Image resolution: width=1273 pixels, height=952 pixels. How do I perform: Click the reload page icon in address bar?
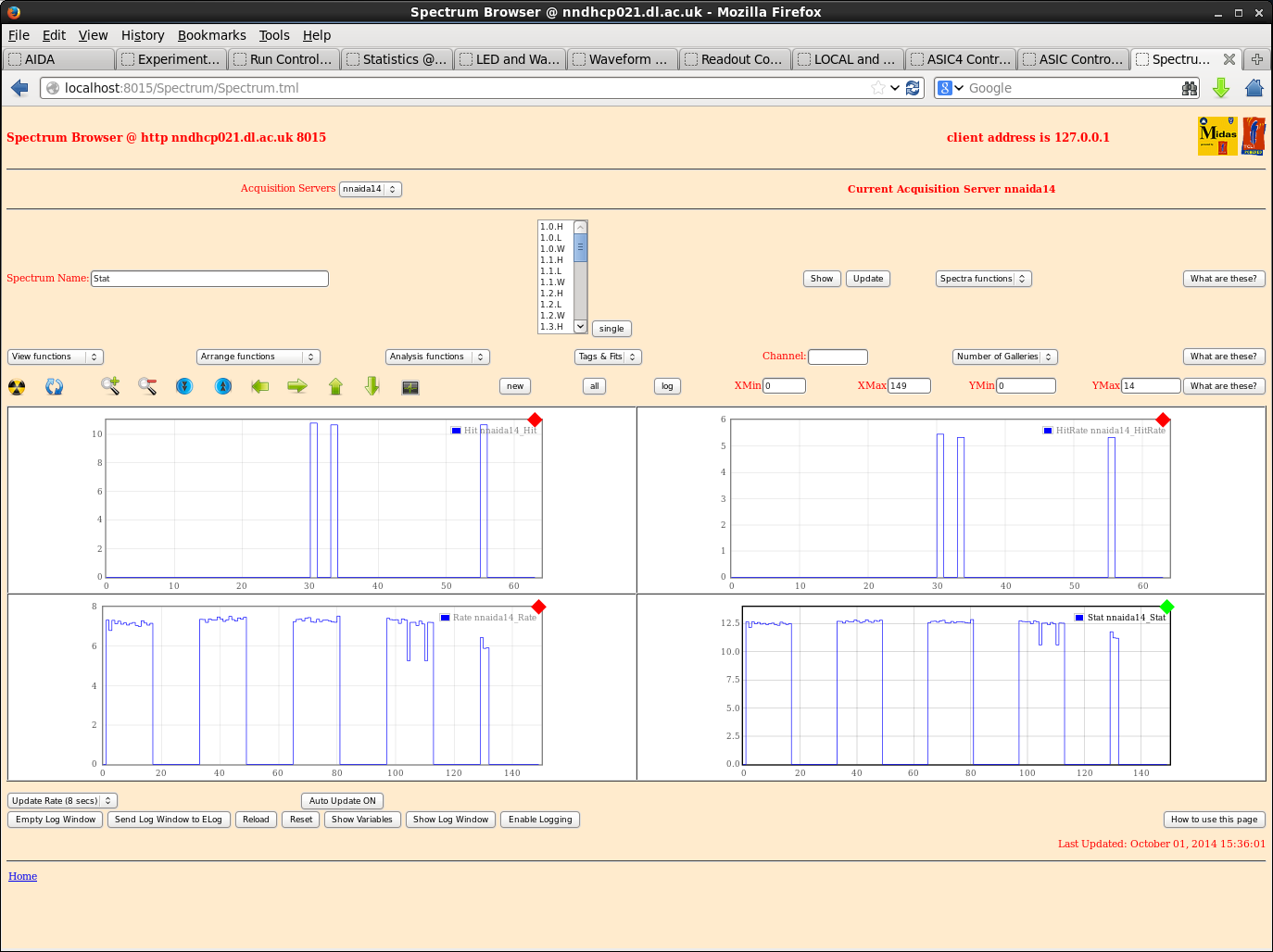913,88
